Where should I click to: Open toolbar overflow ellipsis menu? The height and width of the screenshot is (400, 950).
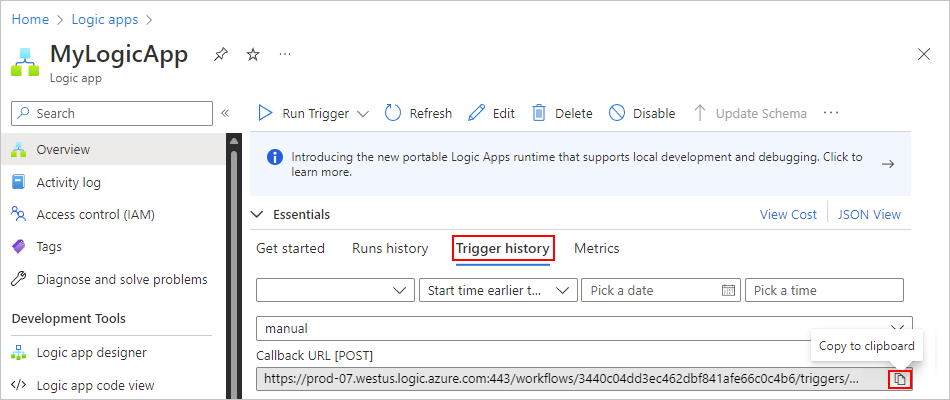(831, 113)
